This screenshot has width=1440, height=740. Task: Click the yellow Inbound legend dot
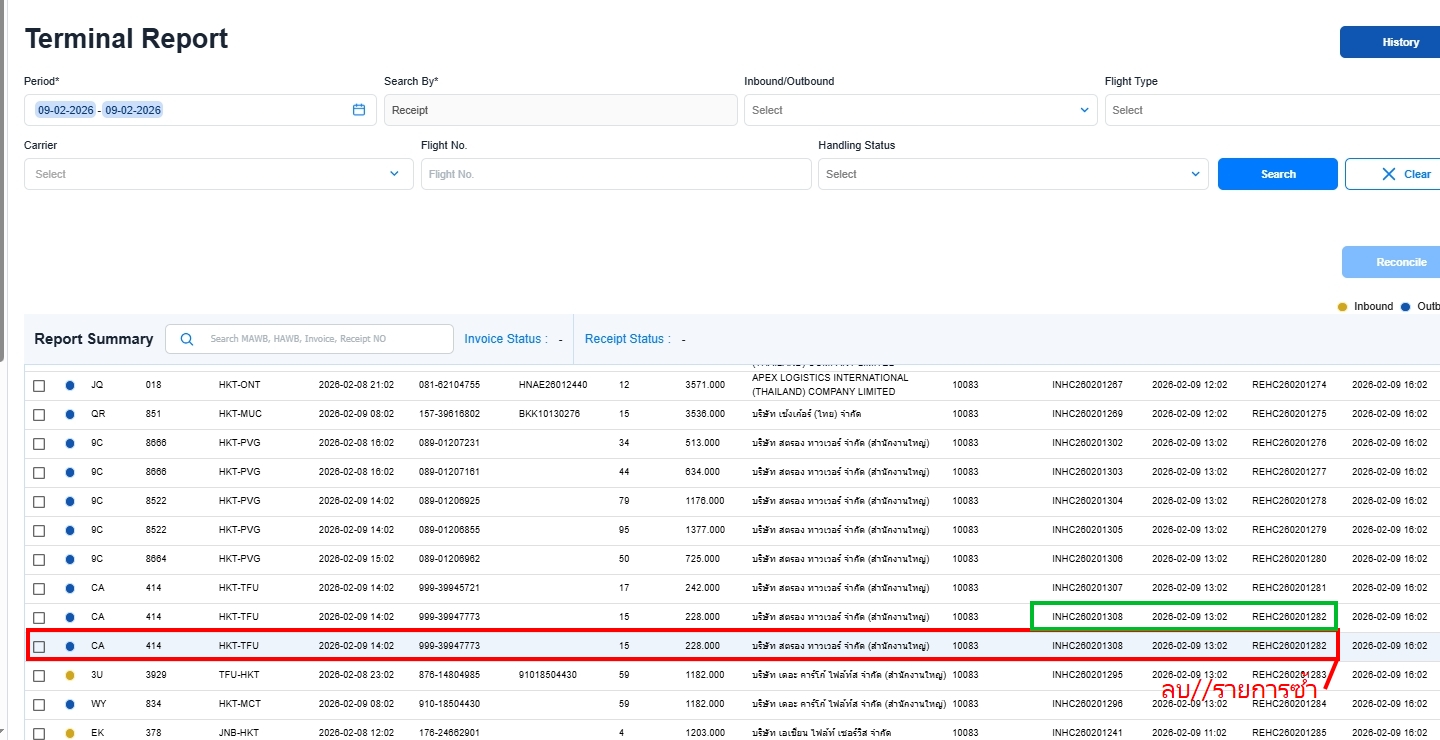click(1342, 307)
